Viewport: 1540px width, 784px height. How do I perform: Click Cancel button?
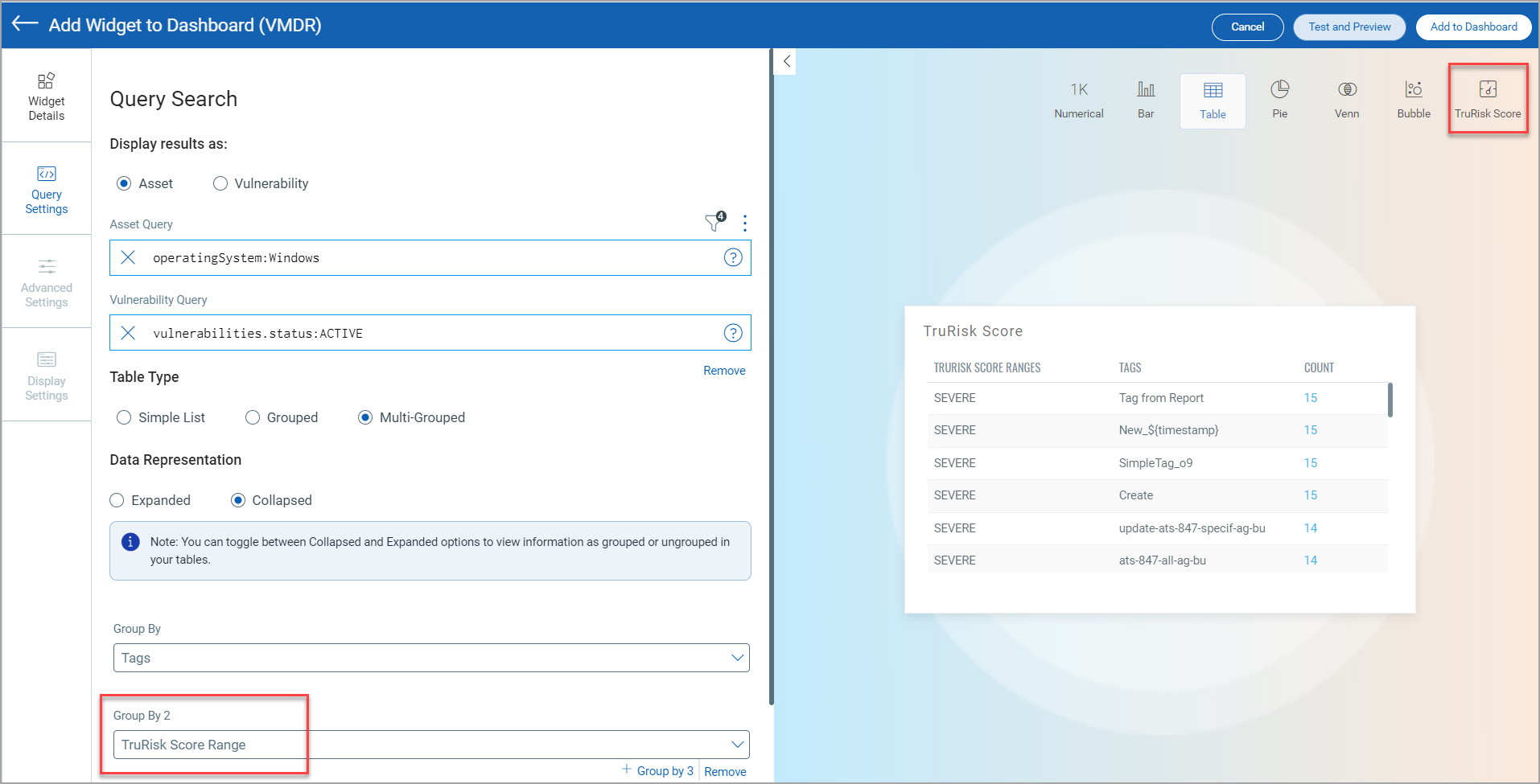(x=1247, y=27)
